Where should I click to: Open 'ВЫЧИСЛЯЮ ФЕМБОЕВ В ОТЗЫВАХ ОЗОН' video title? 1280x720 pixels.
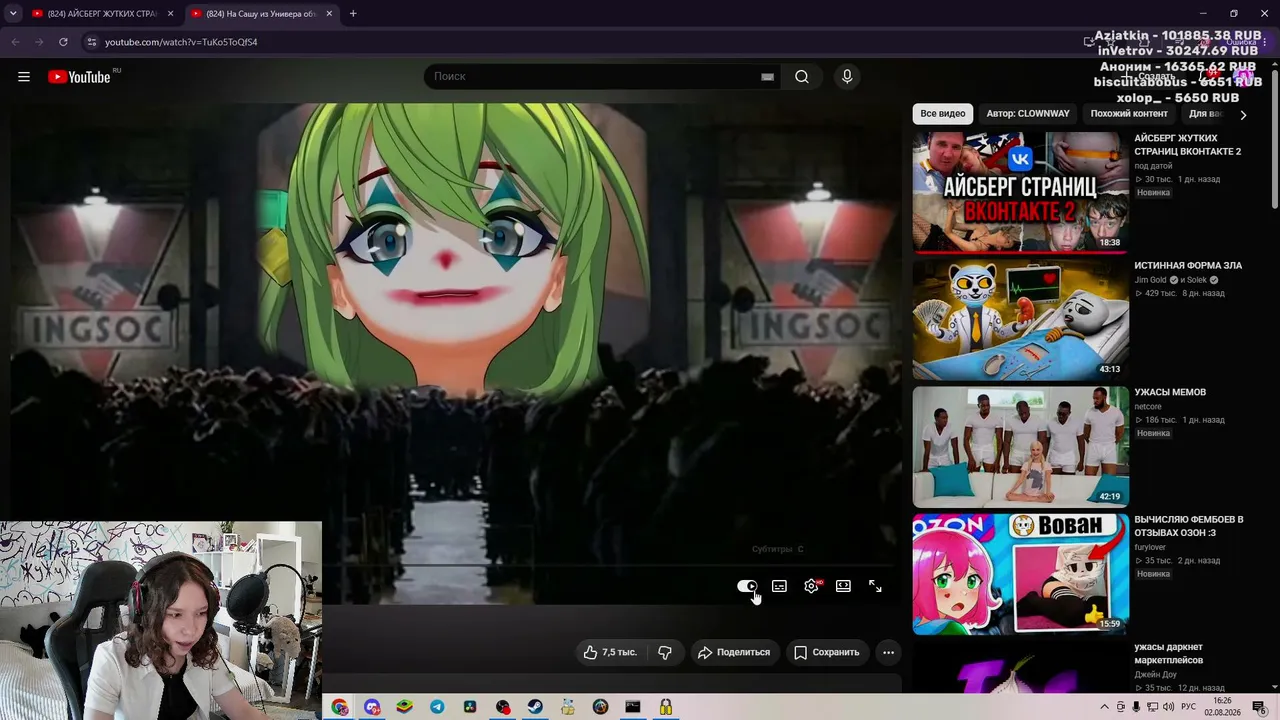point(1189,526)
